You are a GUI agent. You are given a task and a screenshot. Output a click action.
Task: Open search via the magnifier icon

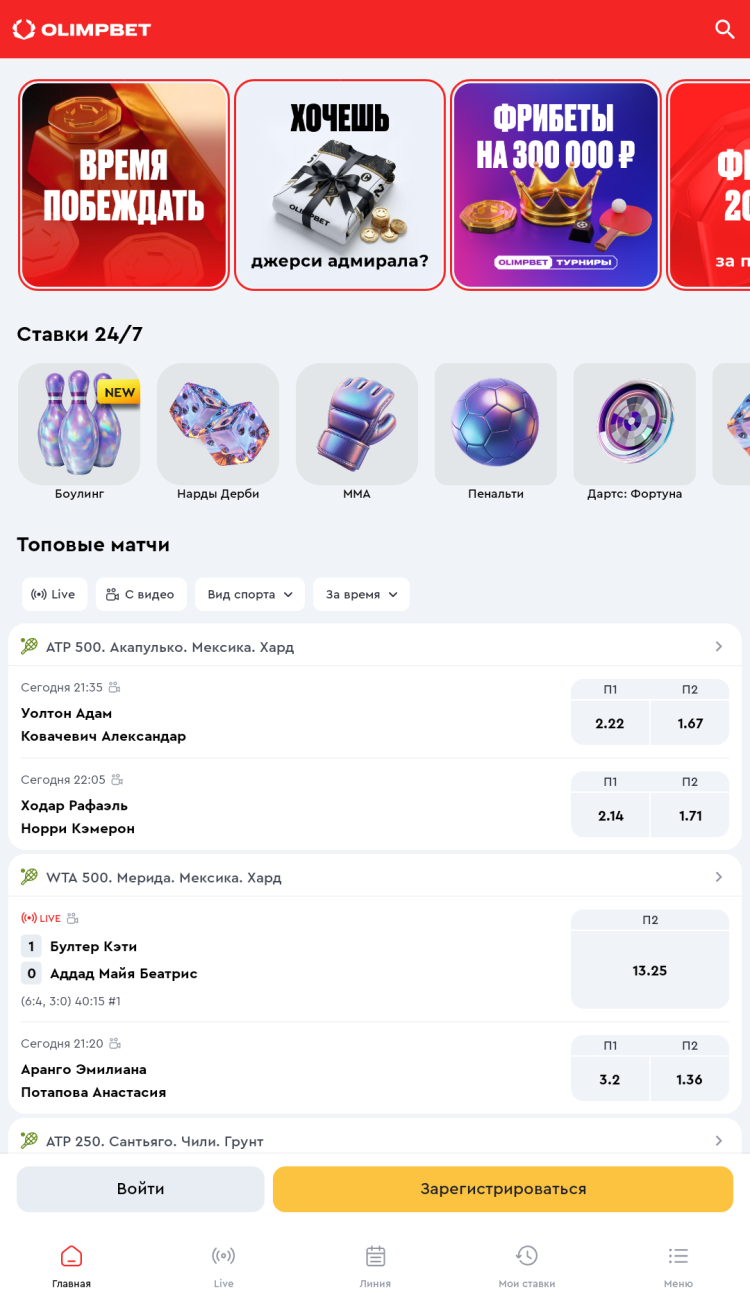(x=725, y=29)
